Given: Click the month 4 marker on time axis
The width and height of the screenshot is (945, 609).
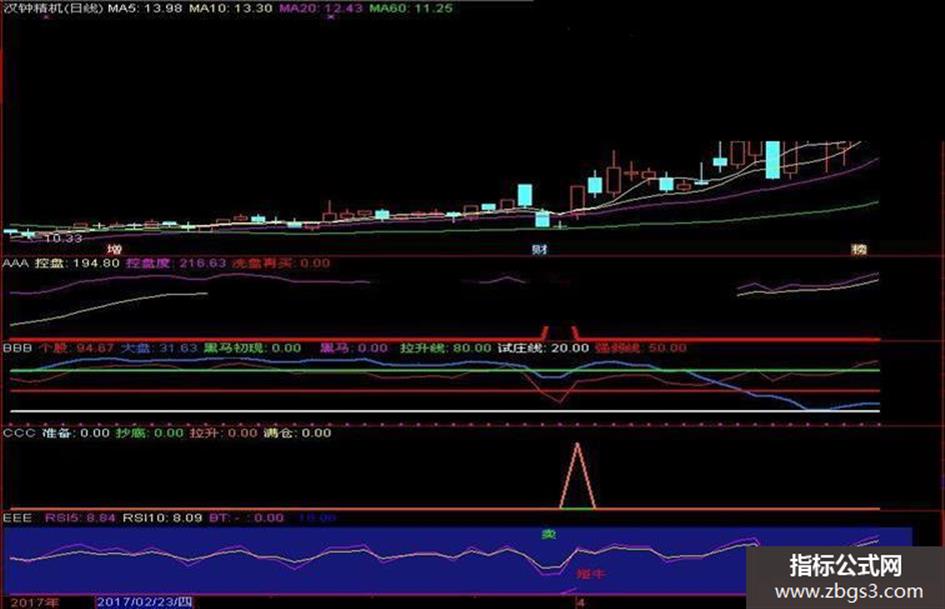Looking at the screenshot, I should [580, 602].
